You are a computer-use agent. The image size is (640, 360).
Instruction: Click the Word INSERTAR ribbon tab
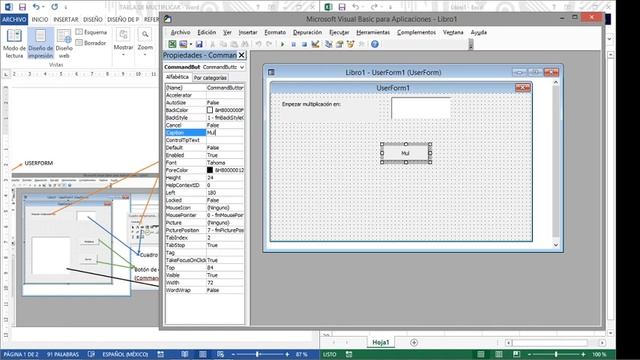[x=66, y=19]
